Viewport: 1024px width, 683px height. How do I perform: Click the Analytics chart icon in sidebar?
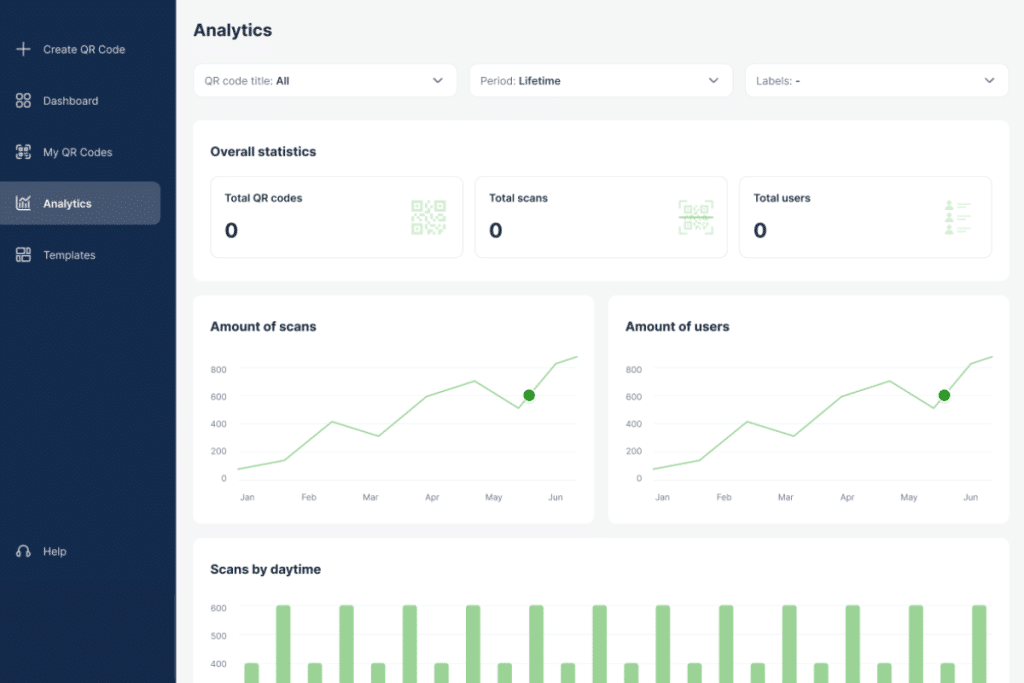click(x=22, y=202)
